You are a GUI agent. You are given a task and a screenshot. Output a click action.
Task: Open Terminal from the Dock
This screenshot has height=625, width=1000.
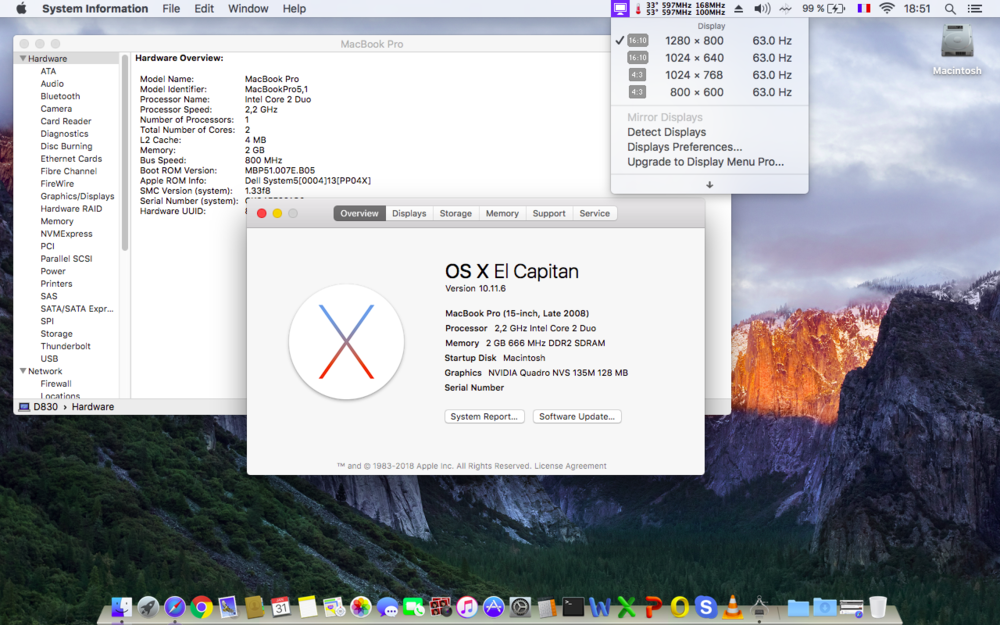(573, 607)
